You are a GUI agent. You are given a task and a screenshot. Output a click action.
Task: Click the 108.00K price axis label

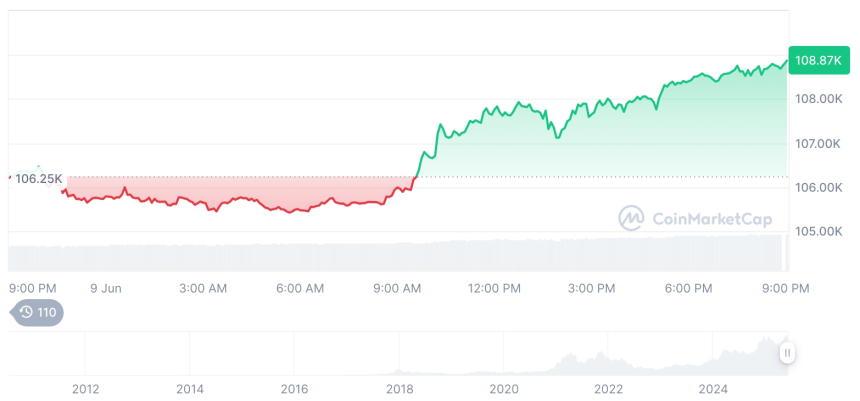click(818, 99)
